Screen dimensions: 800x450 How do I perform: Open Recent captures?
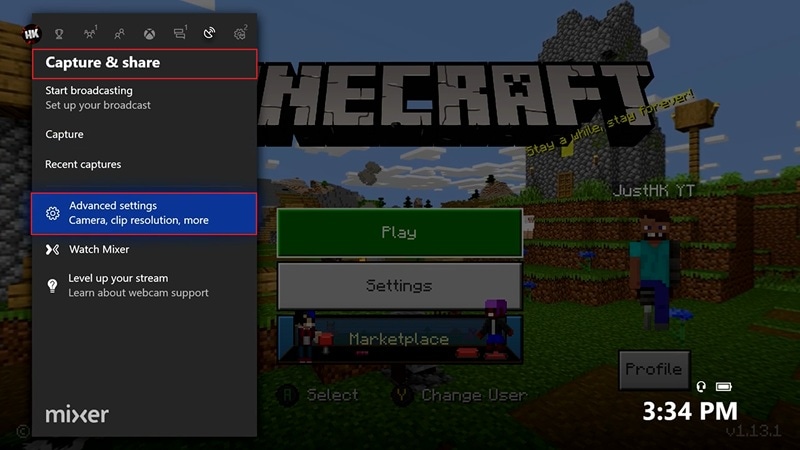pyautogui.click(x=144, y=164)
